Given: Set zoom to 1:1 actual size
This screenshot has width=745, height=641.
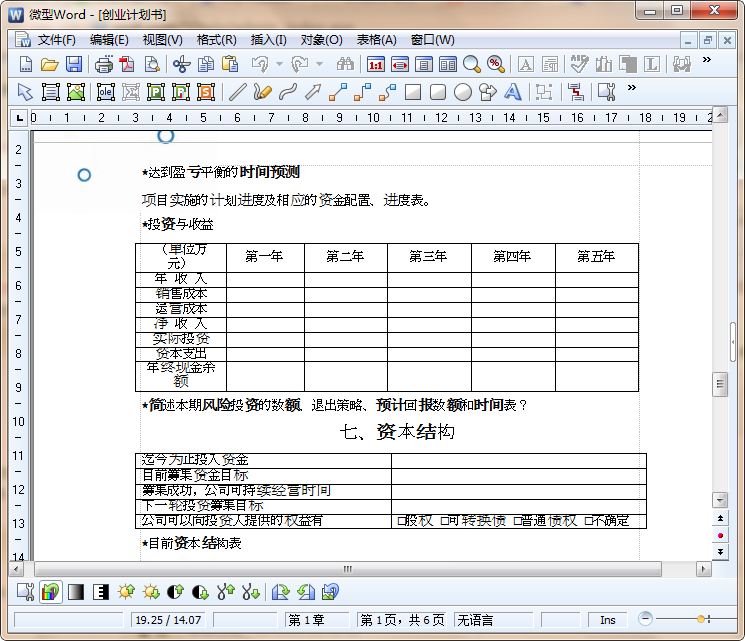Looking at the screenshot, I should pos(375,64).
